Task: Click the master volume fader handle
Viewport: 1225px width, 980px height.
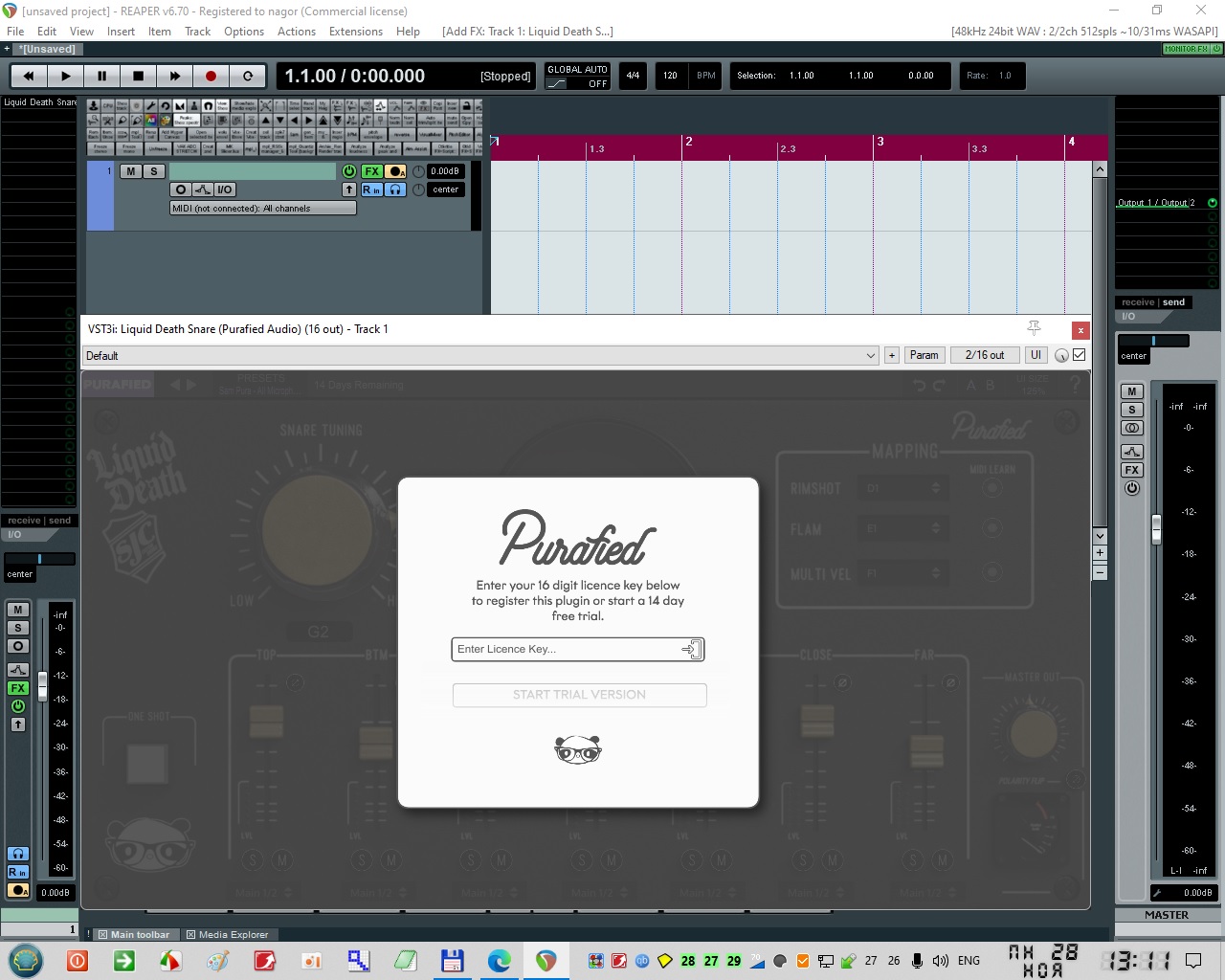Action: tap(1156, 529)
